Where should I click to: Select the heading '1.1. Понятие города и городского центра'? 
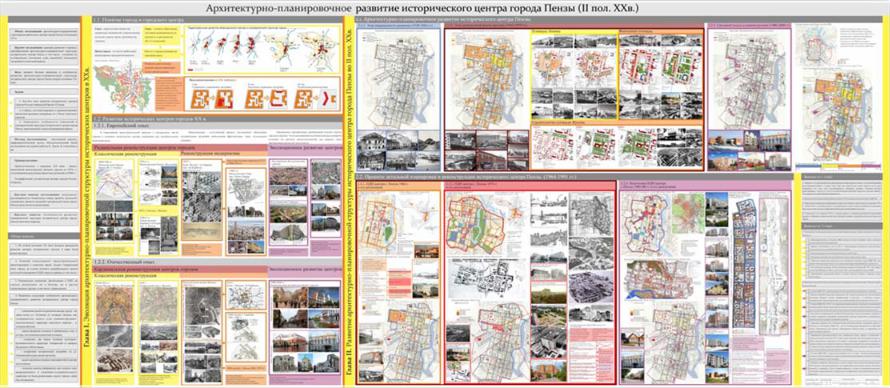tap(138, 20)
